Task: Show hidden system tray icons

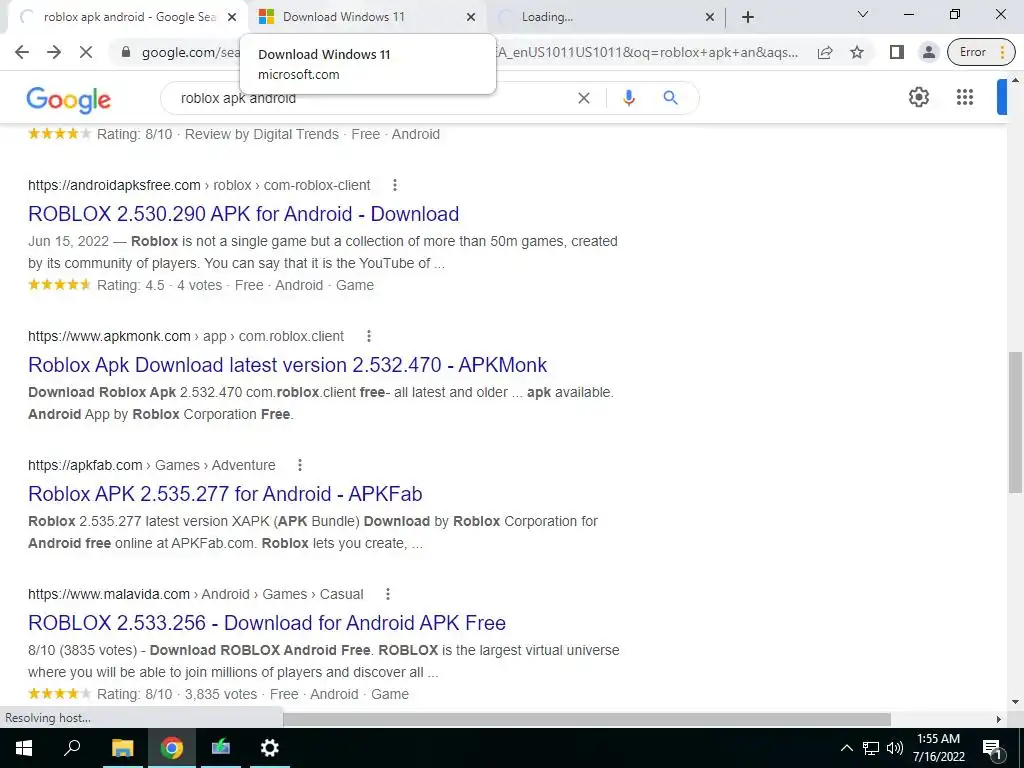Action: click(x=846, y=748)
